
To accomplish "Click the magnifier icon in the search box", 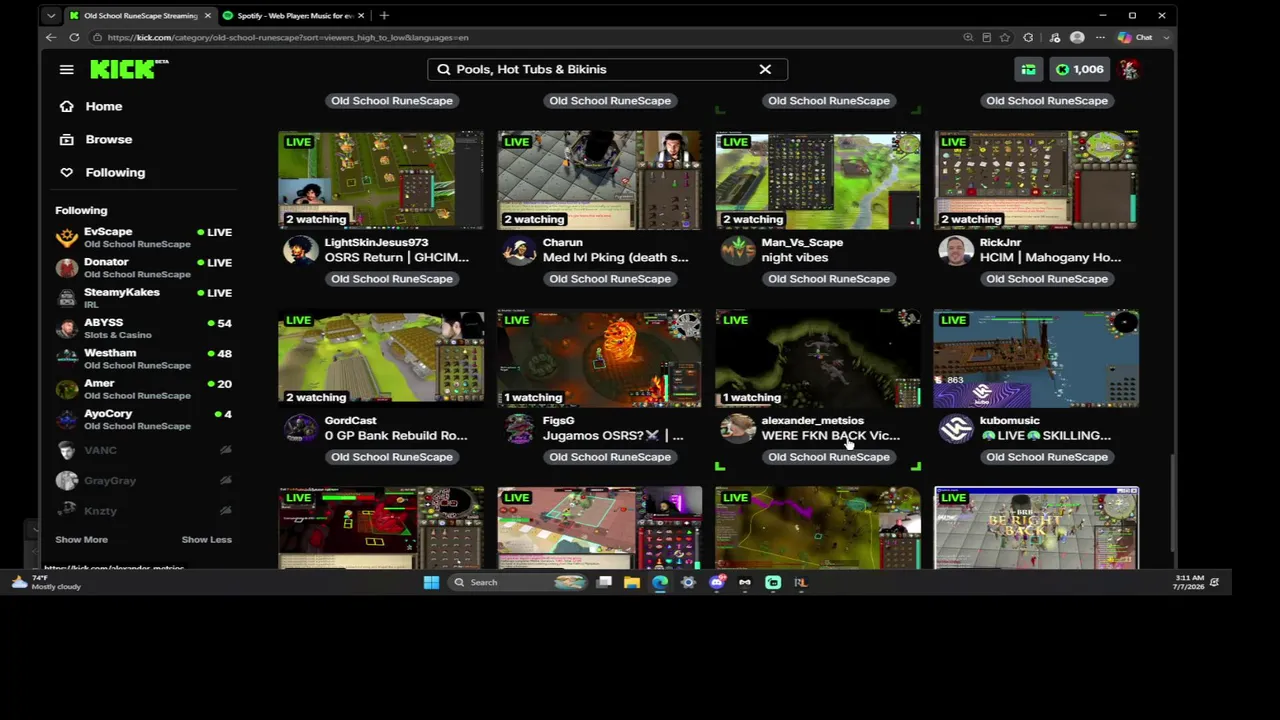I will pos(443,69).
